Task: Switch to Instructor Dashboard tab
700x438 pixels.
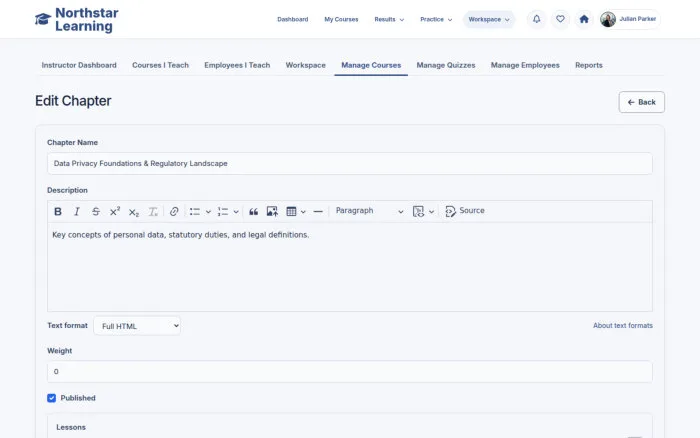Action: click(x=79, y=65)
